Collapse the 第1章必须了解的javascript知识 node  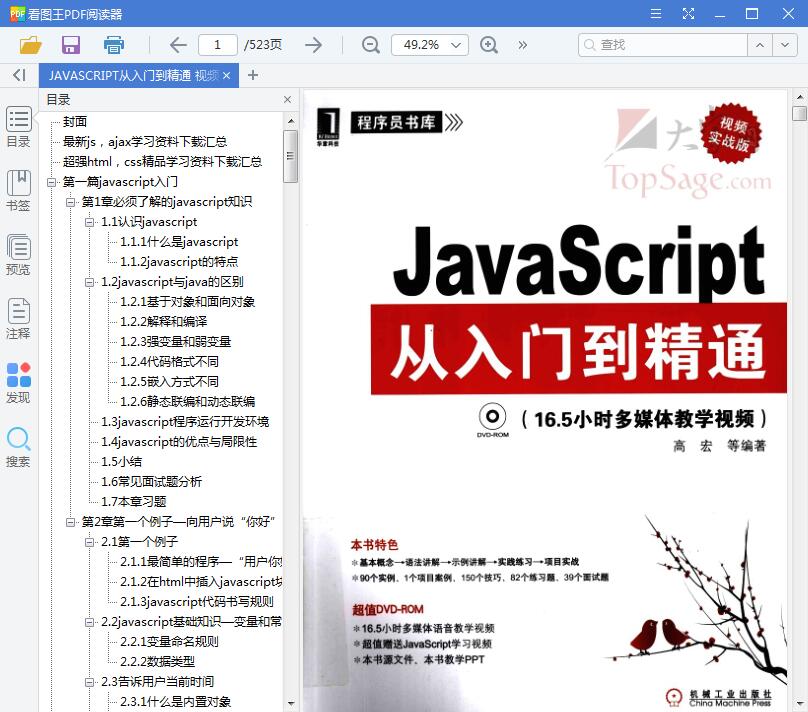pos(70,202)
